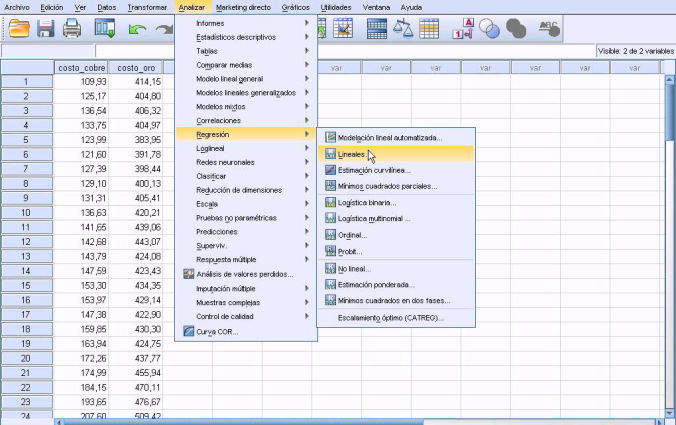Select the show all variables gray circles icon
Viewport: 676px width, 425px height.
coord(516,29)
